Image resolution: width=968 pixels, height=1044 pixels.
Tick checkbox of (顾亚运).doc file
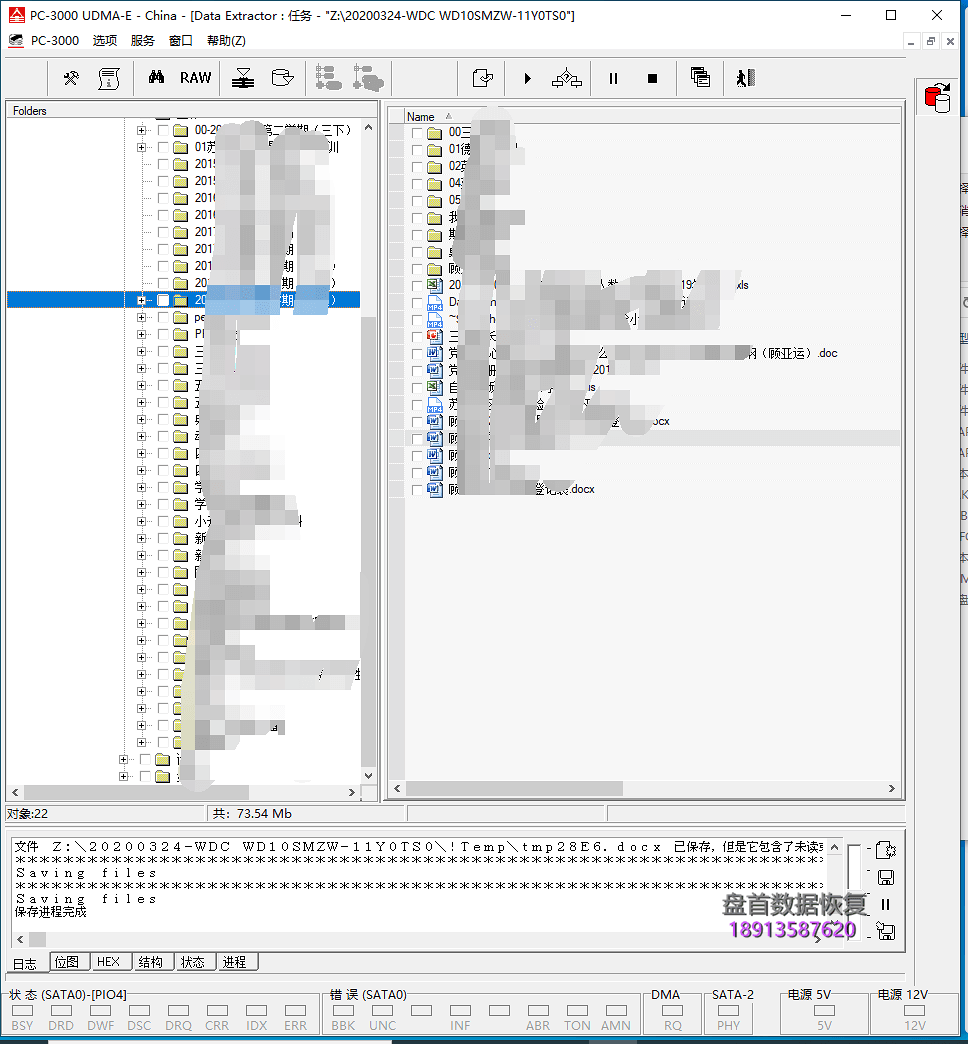[417, 354]
